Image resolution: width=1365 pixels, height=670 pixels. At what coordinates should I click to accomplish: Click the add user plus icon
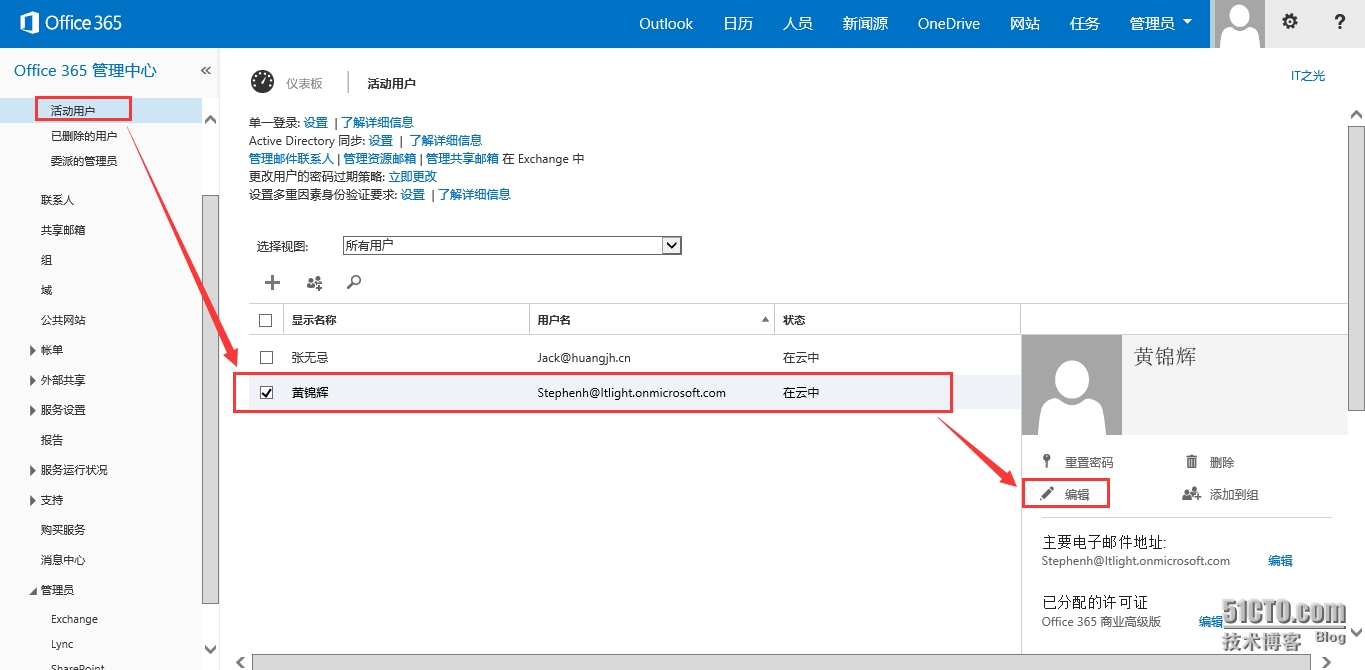[272, 283]
